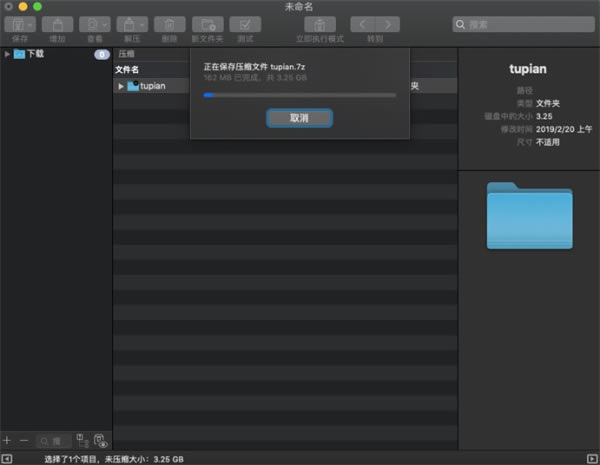This screenshot has width=600, height=465.
Task: Click the 0 badge next to 下载
Action: pyautogui.click(x=102, y=54)
